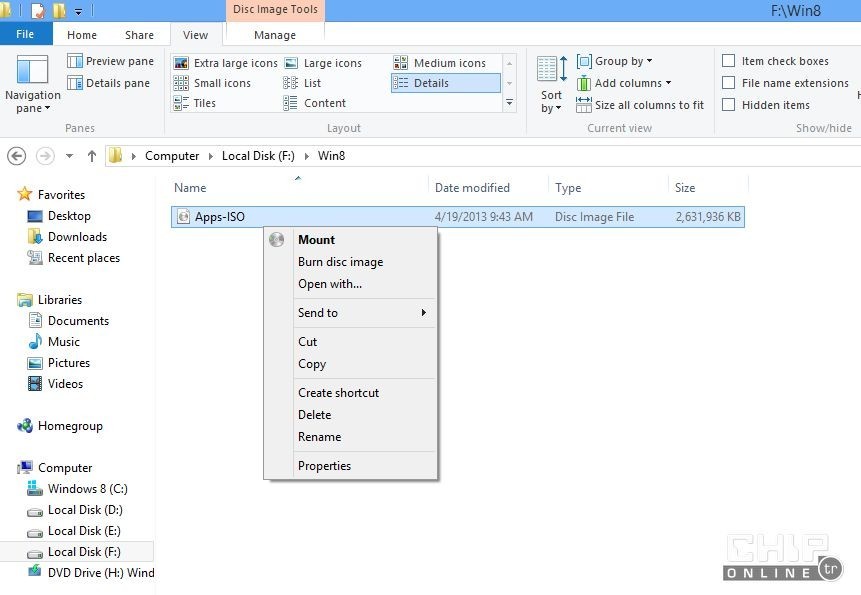Select Large icons layout
Screen dimensions: 861x595
(323, 63)
